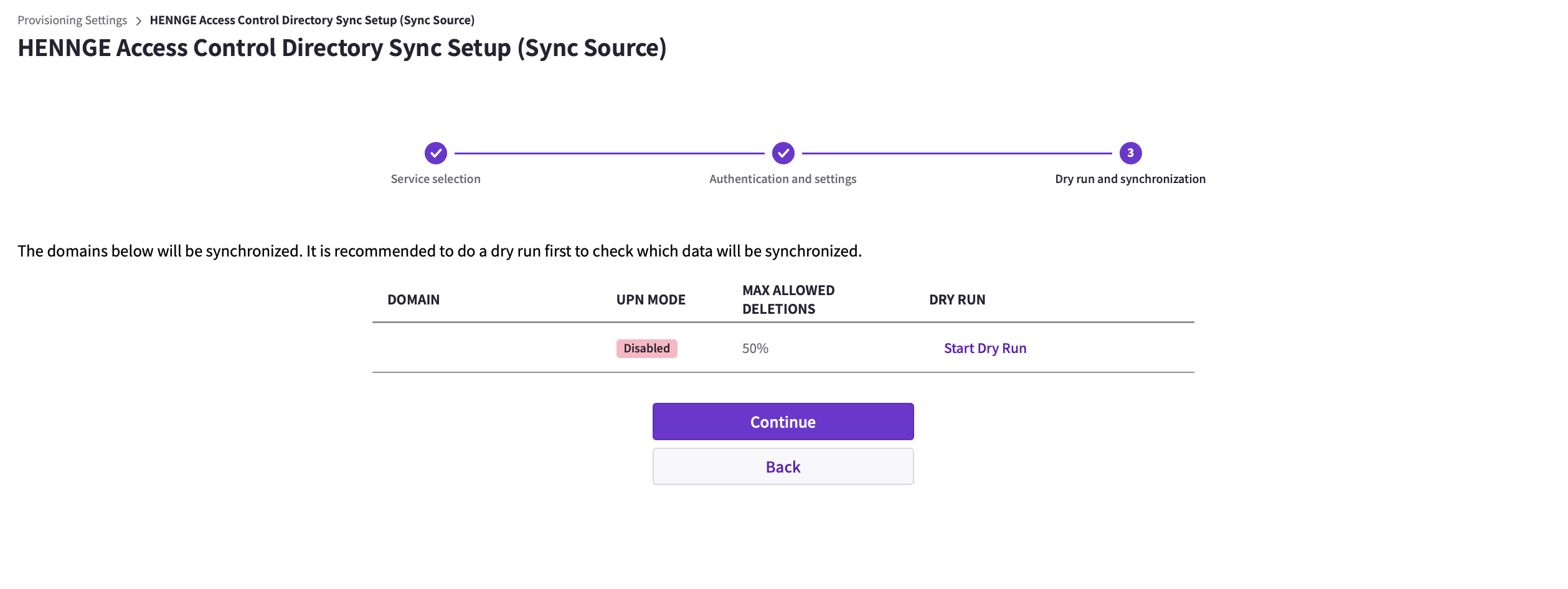This screenshot has width=1568, height=589.
Task: Click Start Dry Run link
Action: (985, 349)
